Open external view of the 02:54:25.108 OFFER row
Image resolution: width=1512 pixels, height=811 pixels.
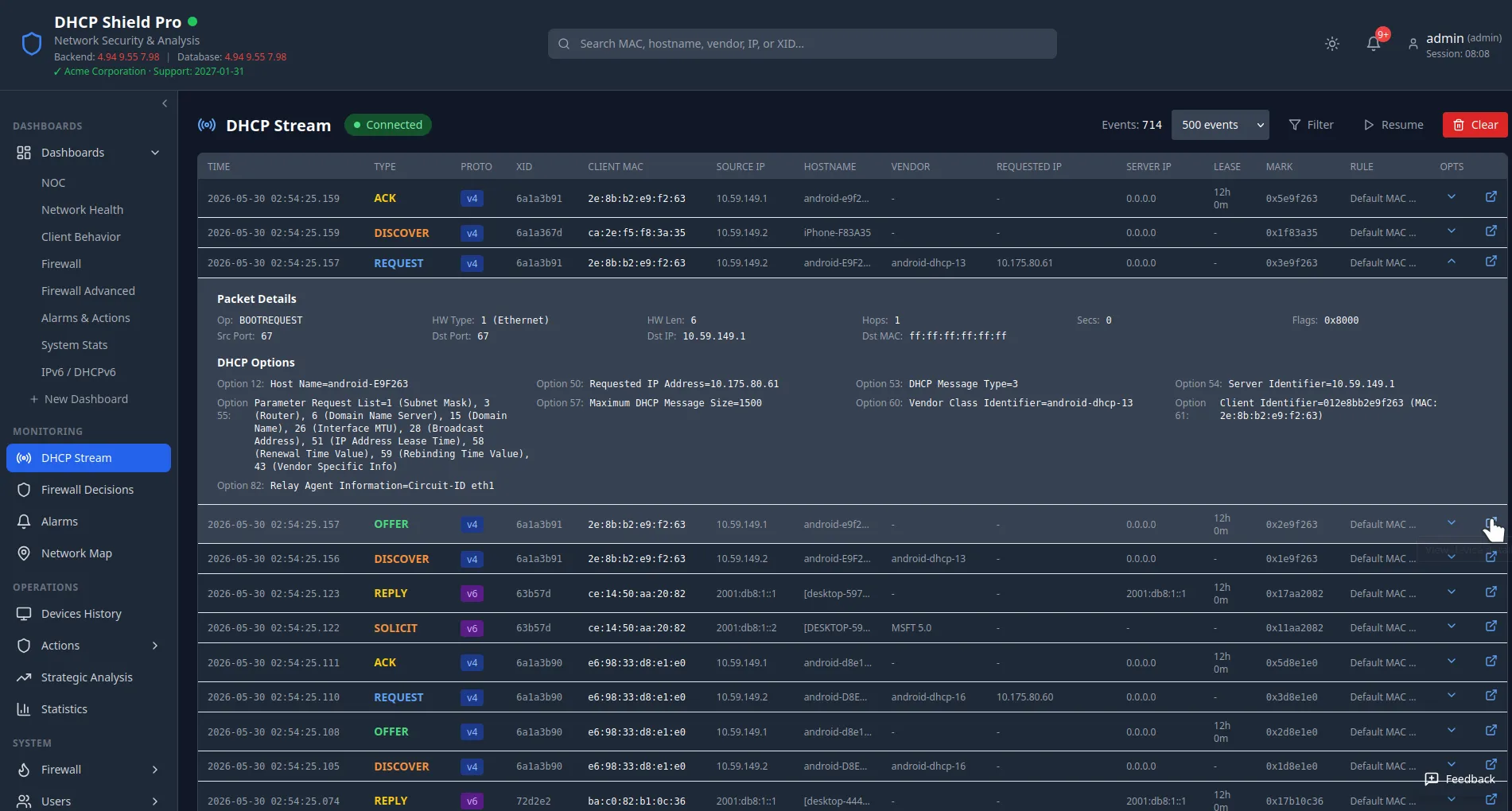1491,731
